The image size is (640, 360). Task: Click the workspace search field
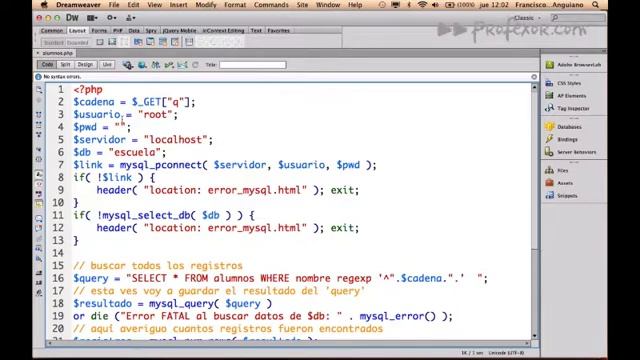click(578, 18)
